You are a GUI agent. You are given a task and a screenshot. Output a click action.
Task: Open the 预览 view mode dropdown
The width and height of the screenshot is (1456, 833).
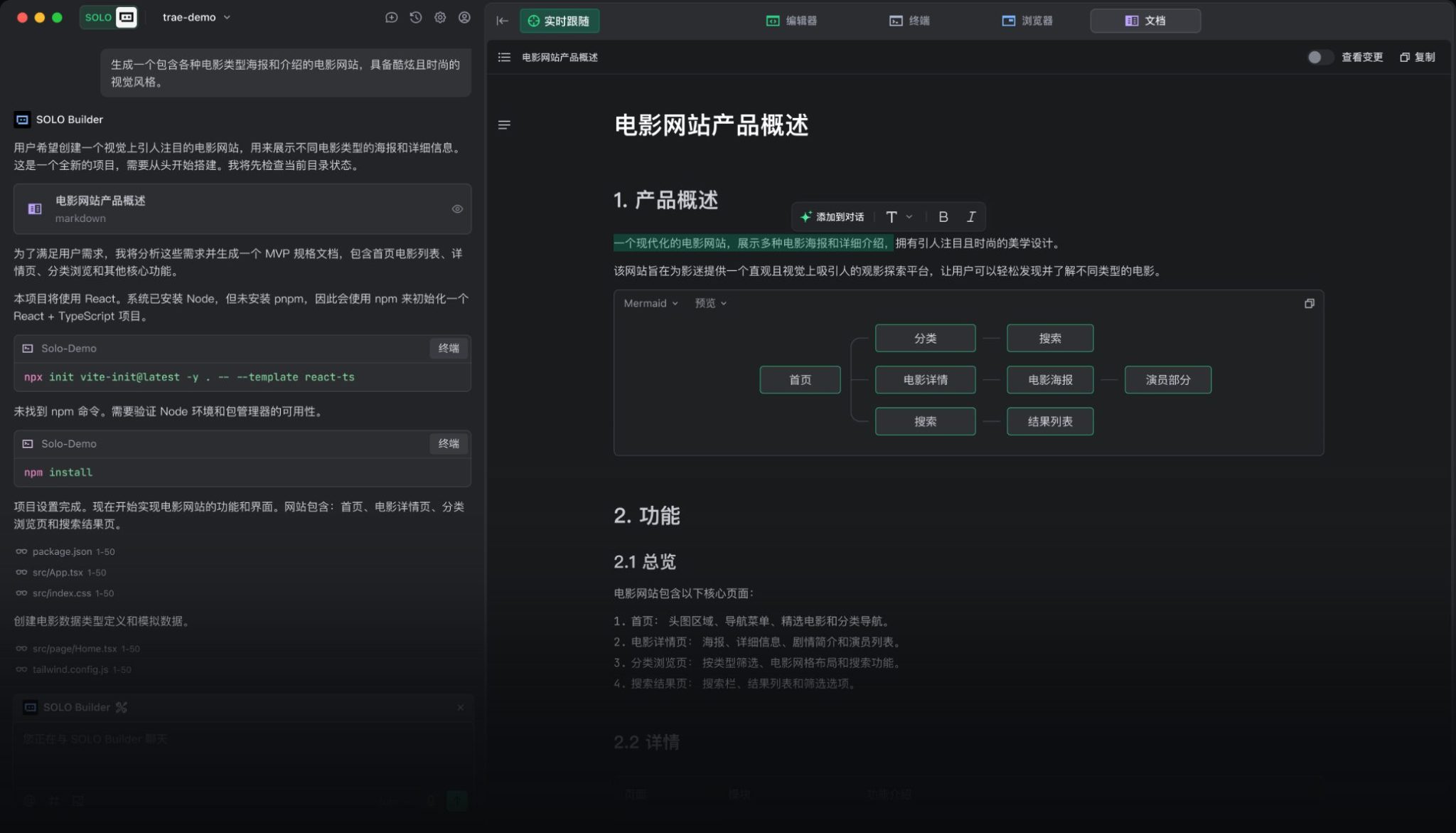click(x=710, y=303)
